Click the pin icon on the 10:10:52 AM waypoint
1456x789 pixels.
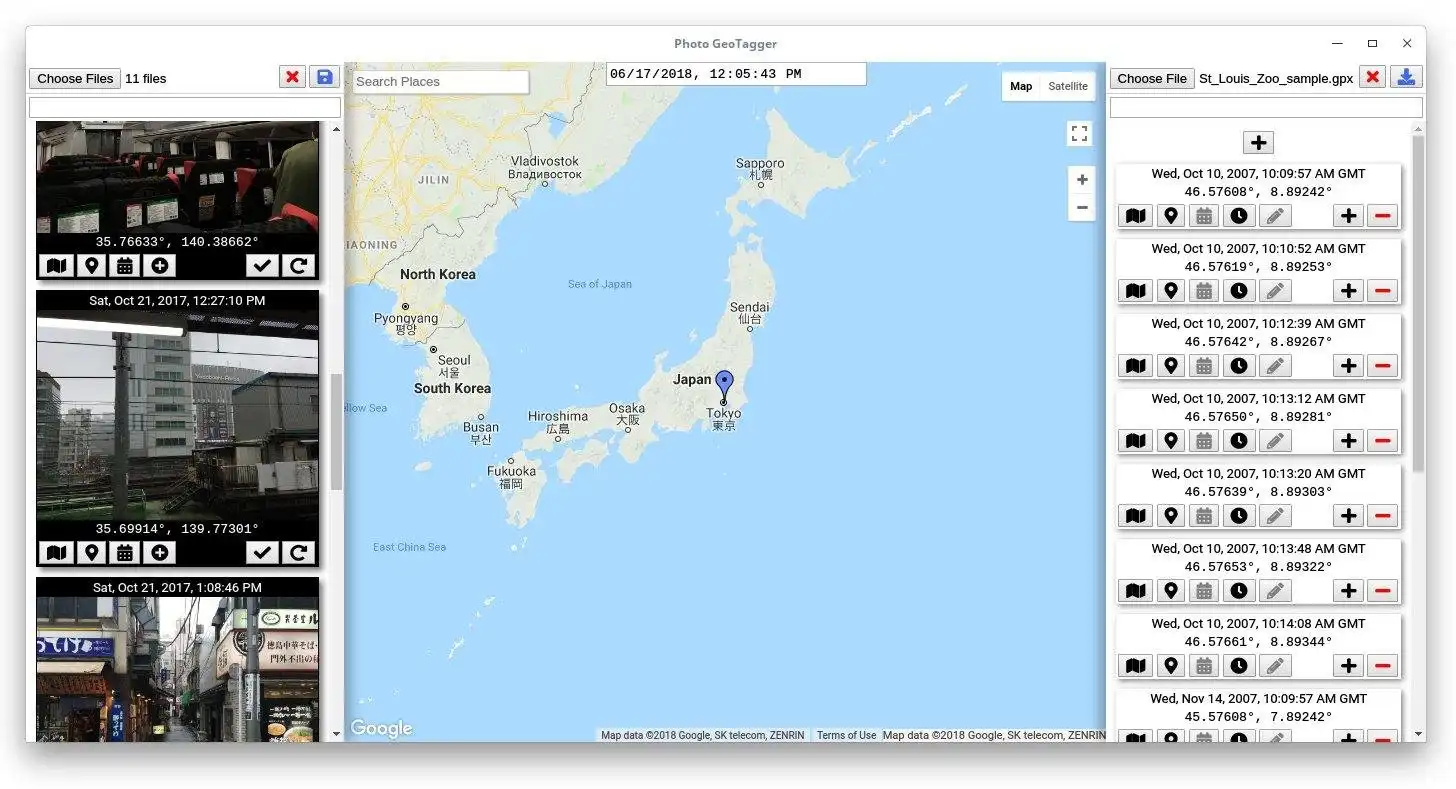[1170, 290]
